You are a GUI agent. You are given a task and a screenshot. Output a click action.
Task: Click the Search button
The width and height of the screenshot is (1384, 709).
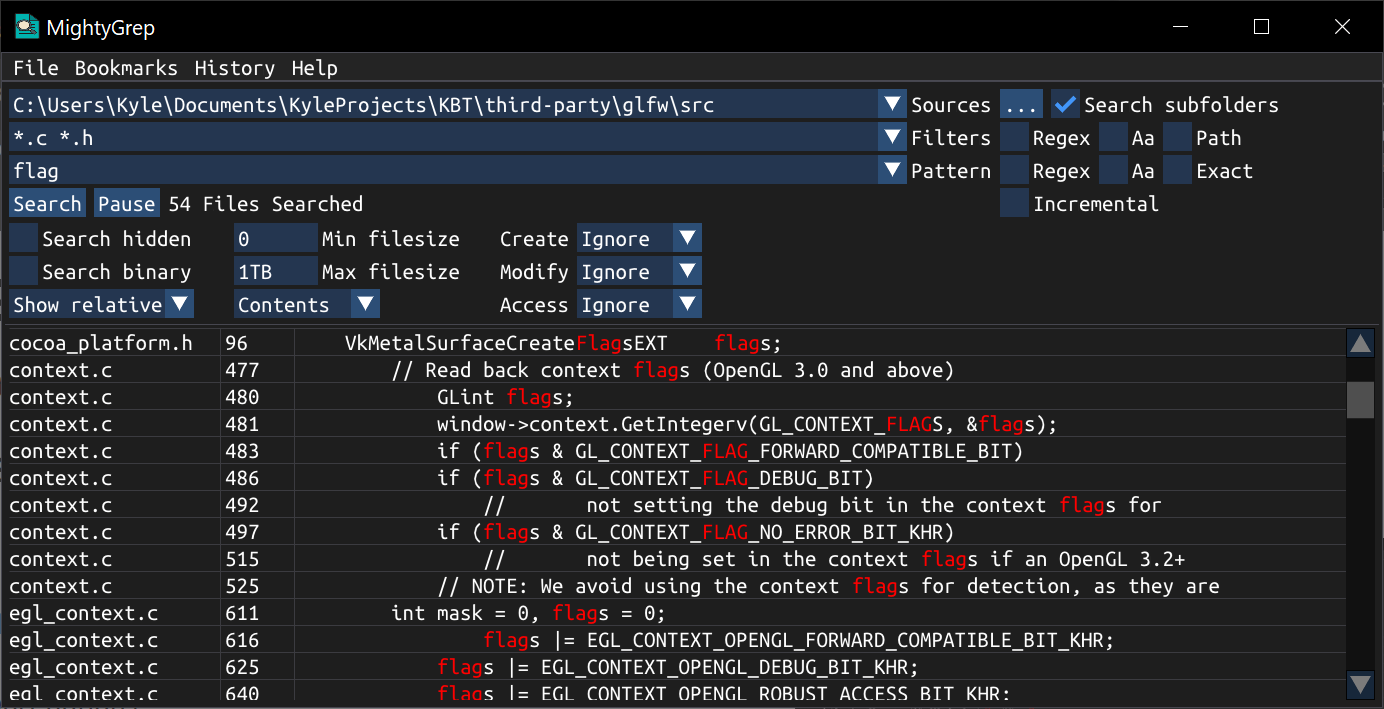point(46,203)
